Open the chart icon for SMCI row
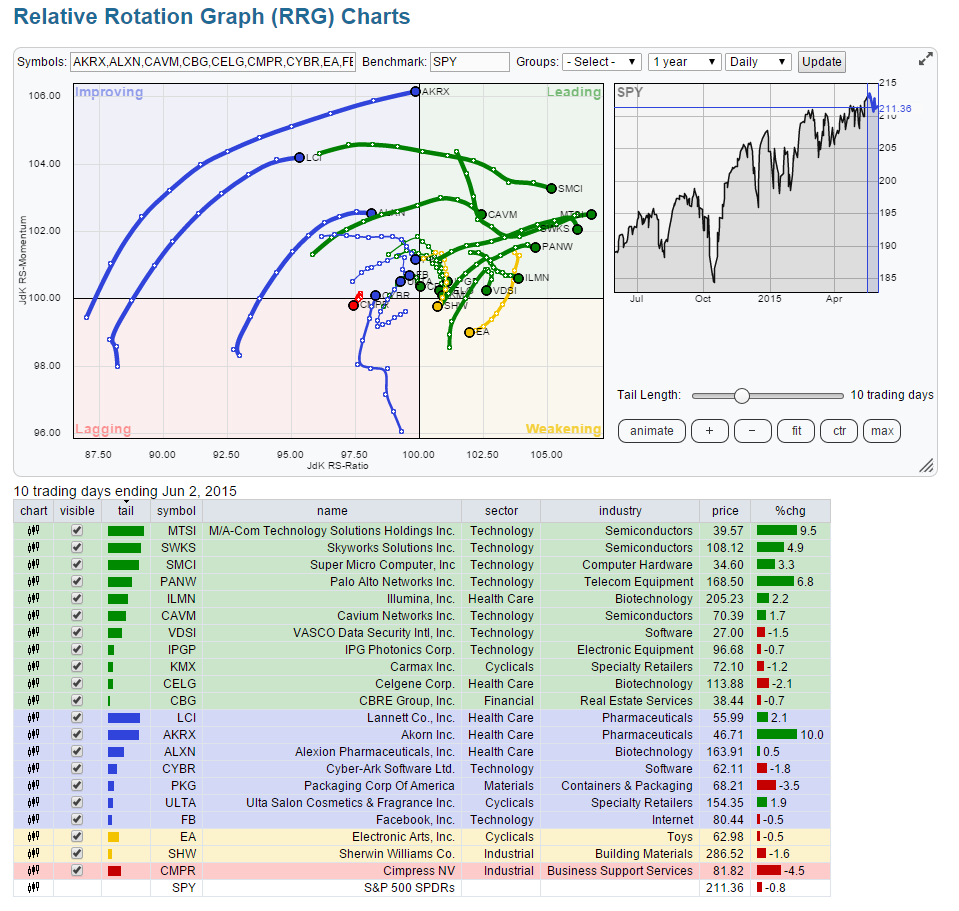The height and width of the screenshot is (911, 959). 34,564
